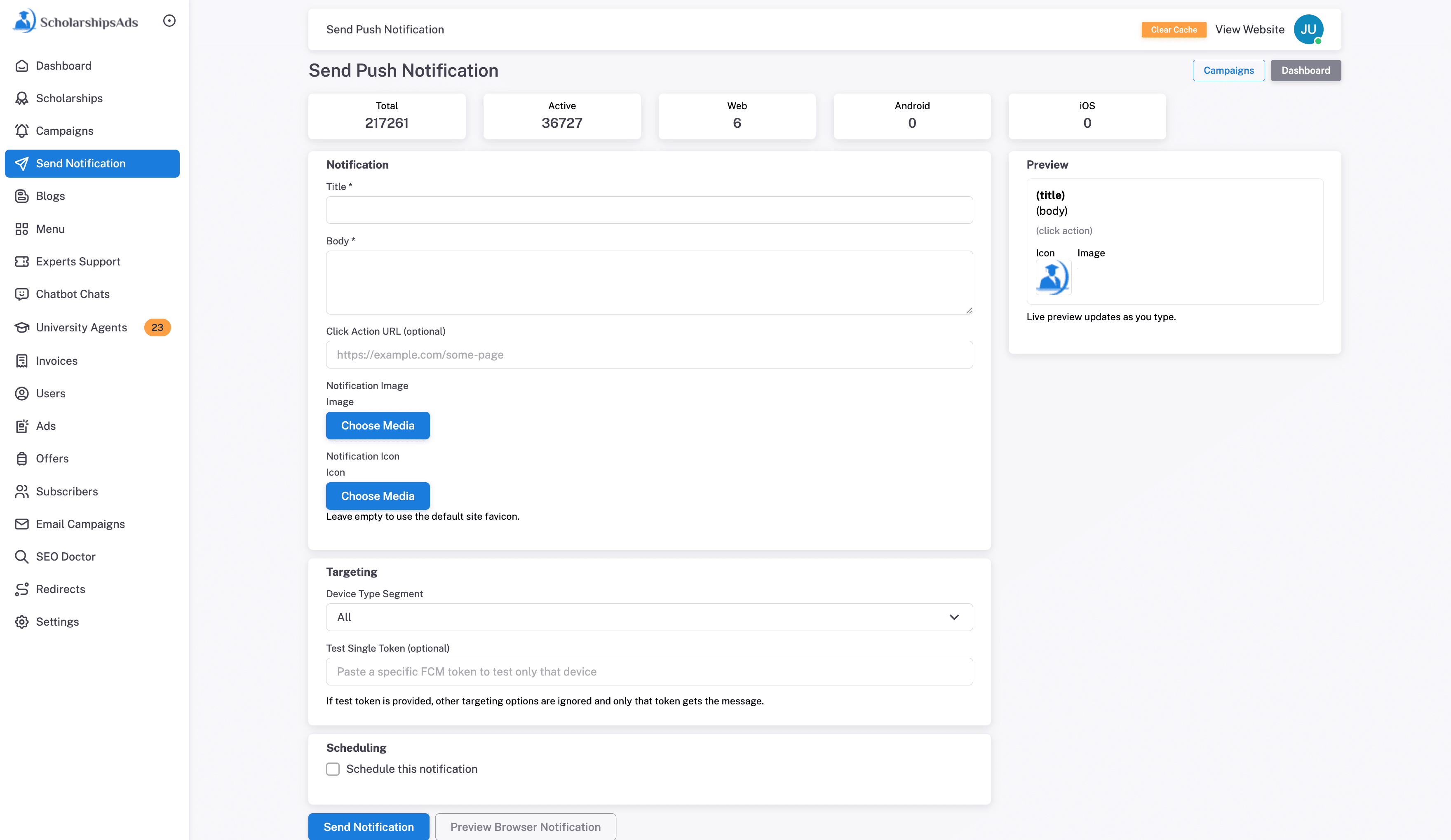
Task: Click the University Agents graduation cap icon
Action: coord(22,328)
